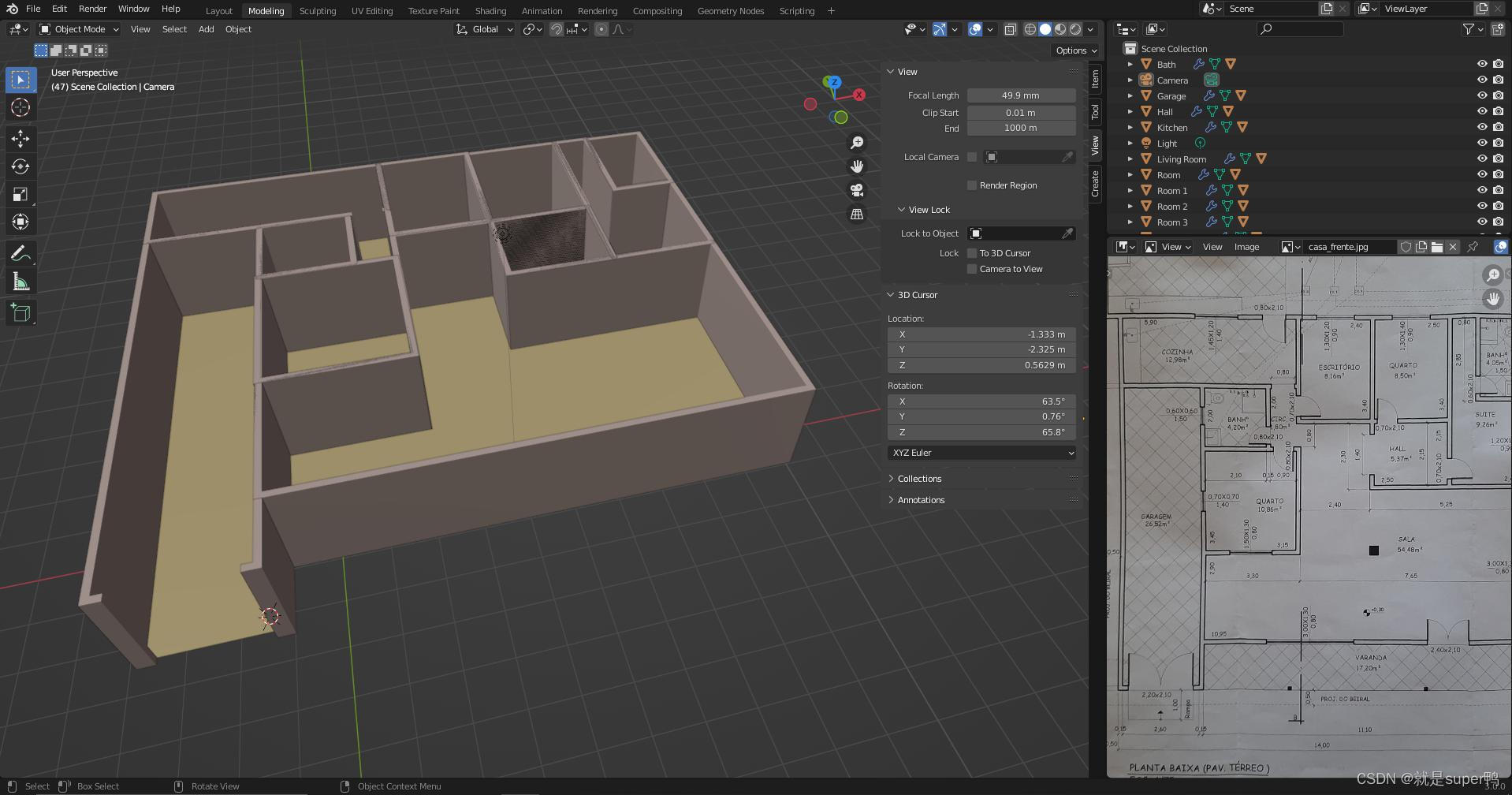Screen dimensions: 1512x795
Task: Toggle proportional editing icon
Action: (x=601, y=29)
